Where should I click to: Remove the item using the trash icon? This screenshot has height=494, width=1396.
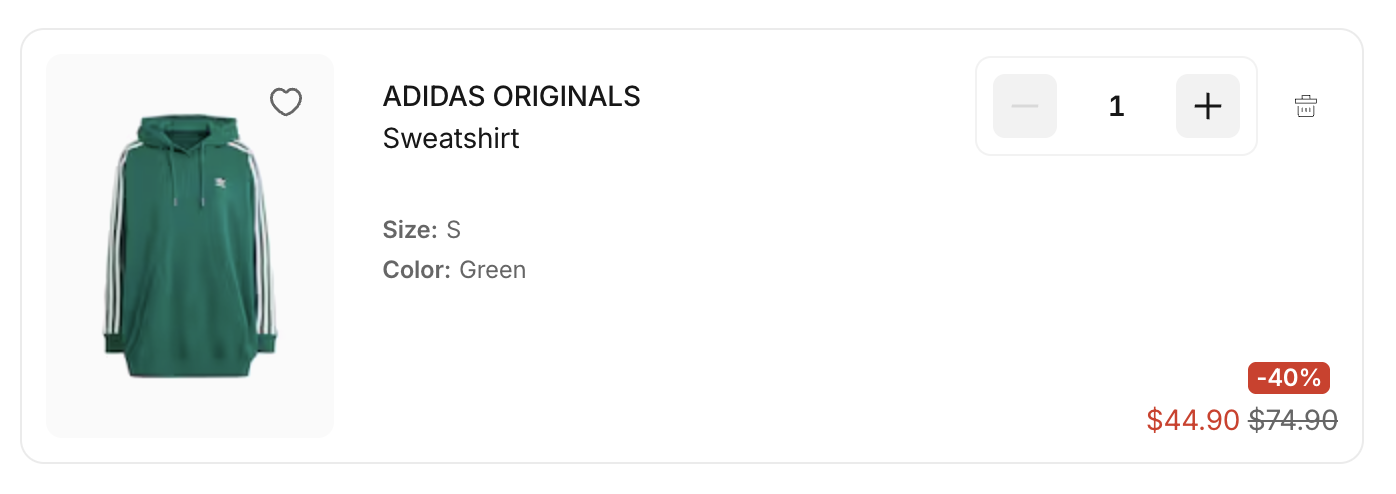tap(1306, 106)
